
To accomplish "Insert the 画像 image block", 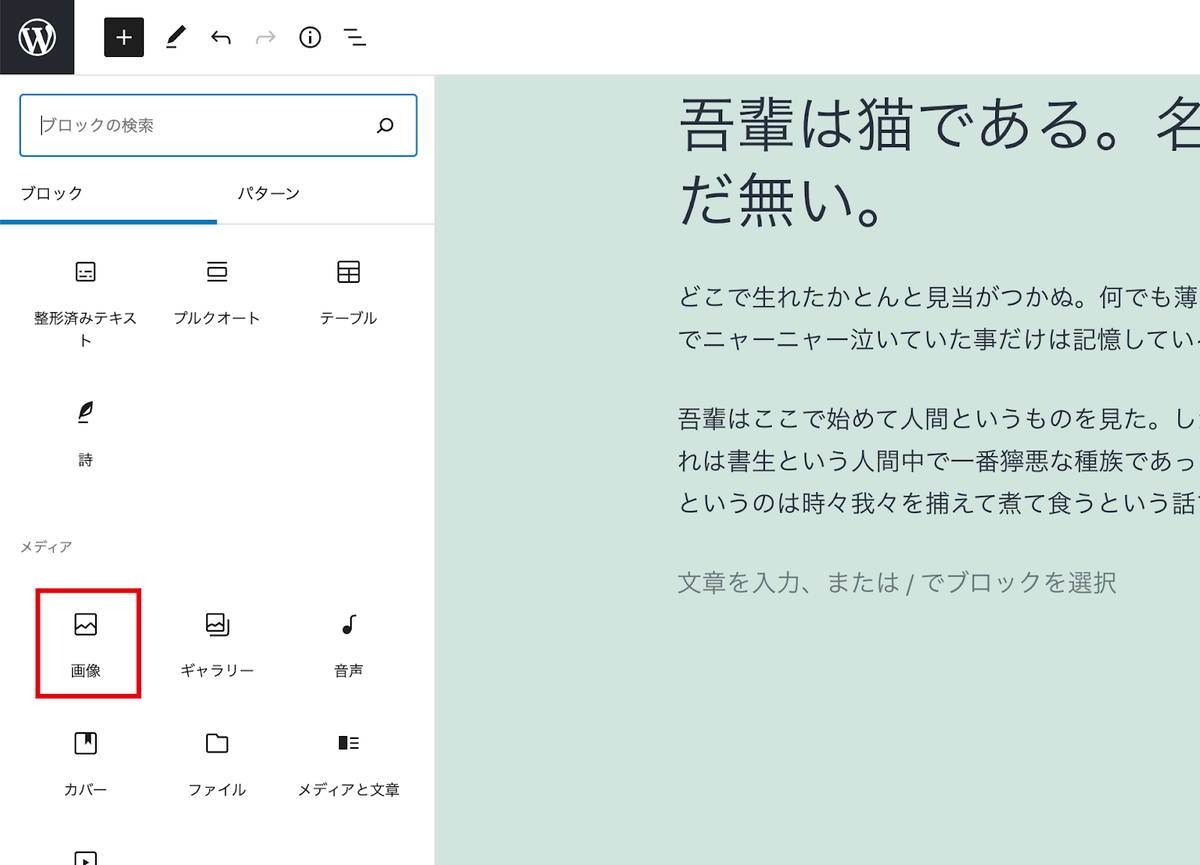I will click(87, 644).
